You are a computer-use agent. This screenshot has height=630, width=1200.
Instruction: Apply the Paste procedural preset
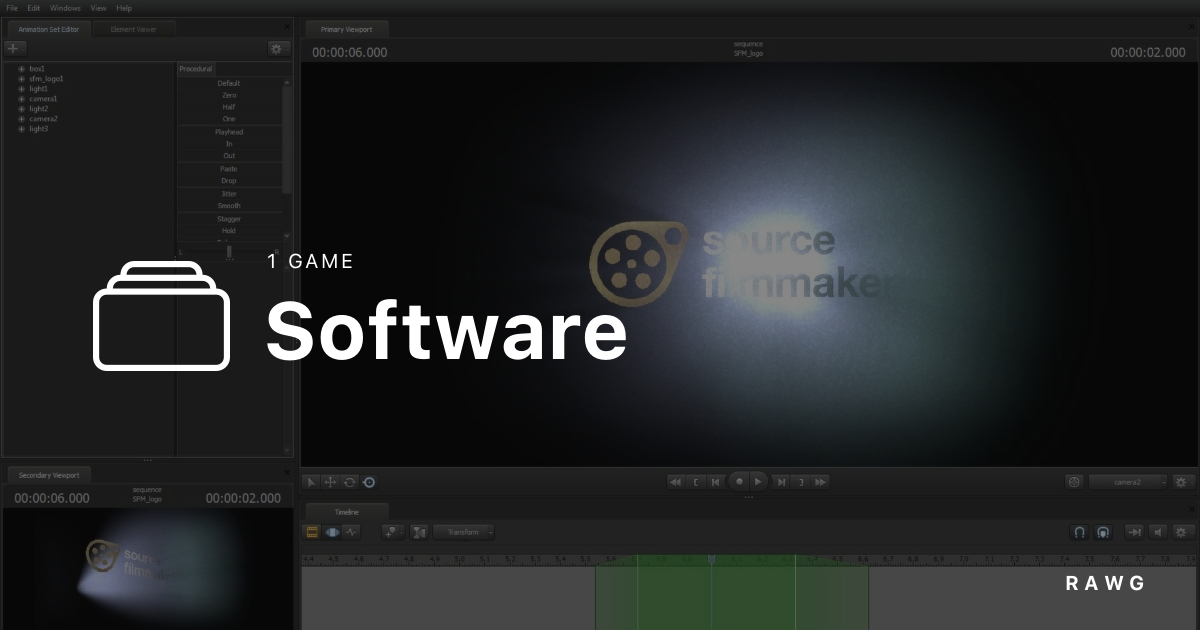pos(229,169)
